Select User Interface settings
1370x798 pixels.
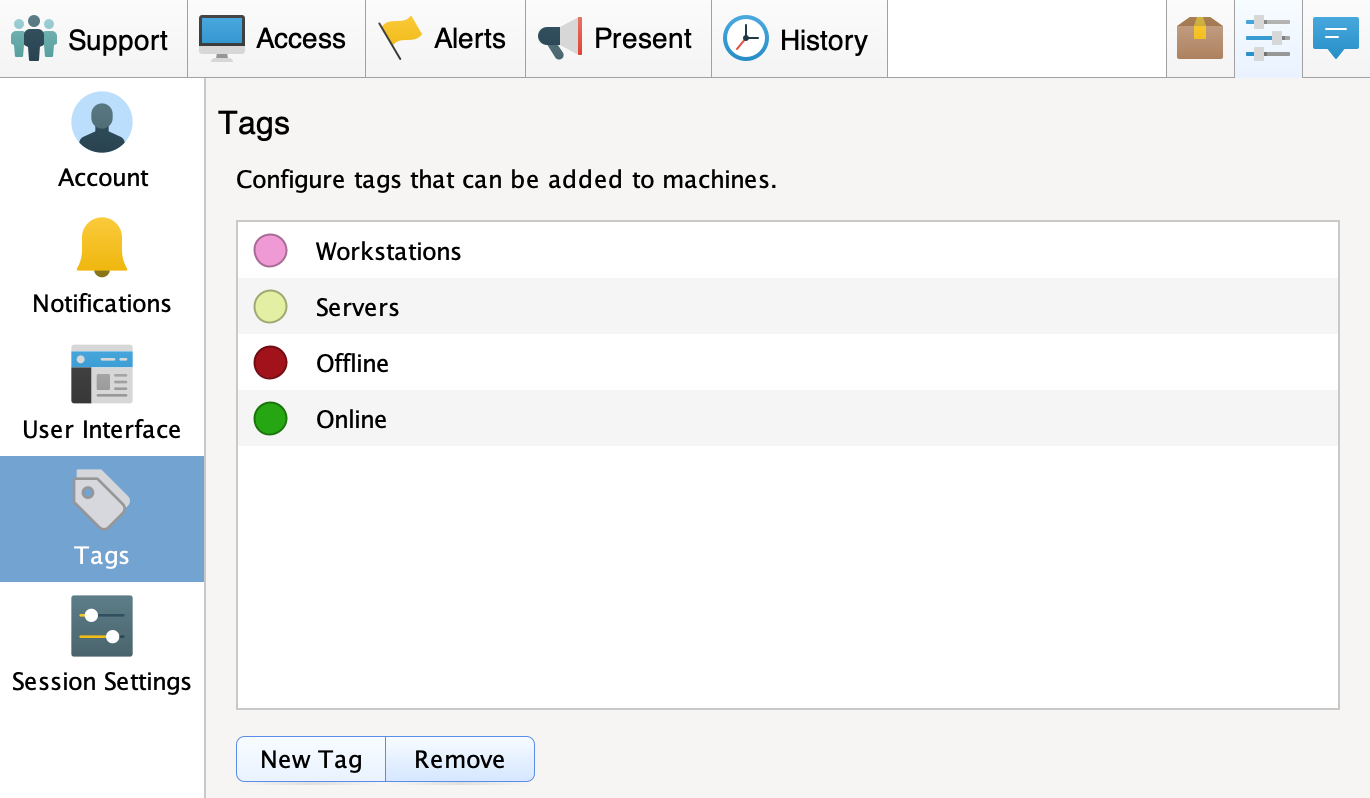pos(102,393)
